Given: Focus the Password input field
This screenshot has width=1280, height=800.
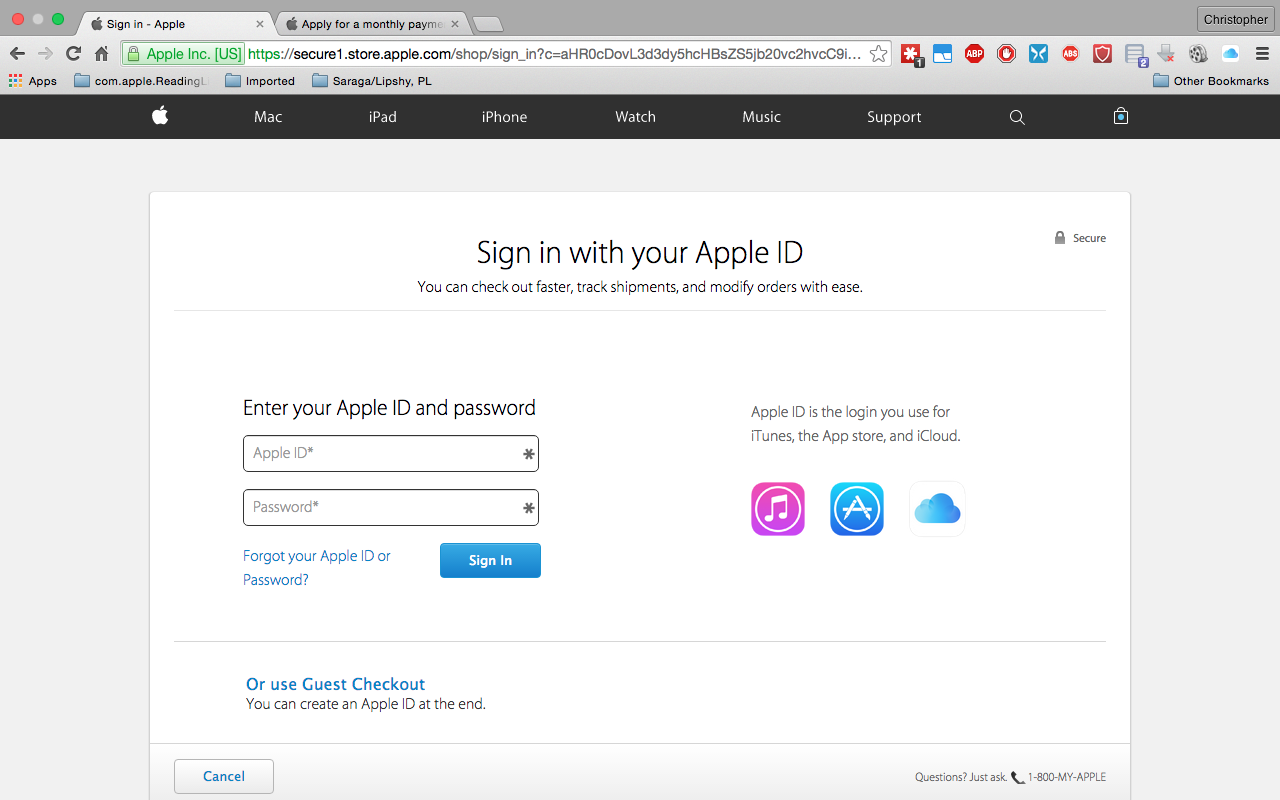Looking at the screenshot, I should coord(391,507).
